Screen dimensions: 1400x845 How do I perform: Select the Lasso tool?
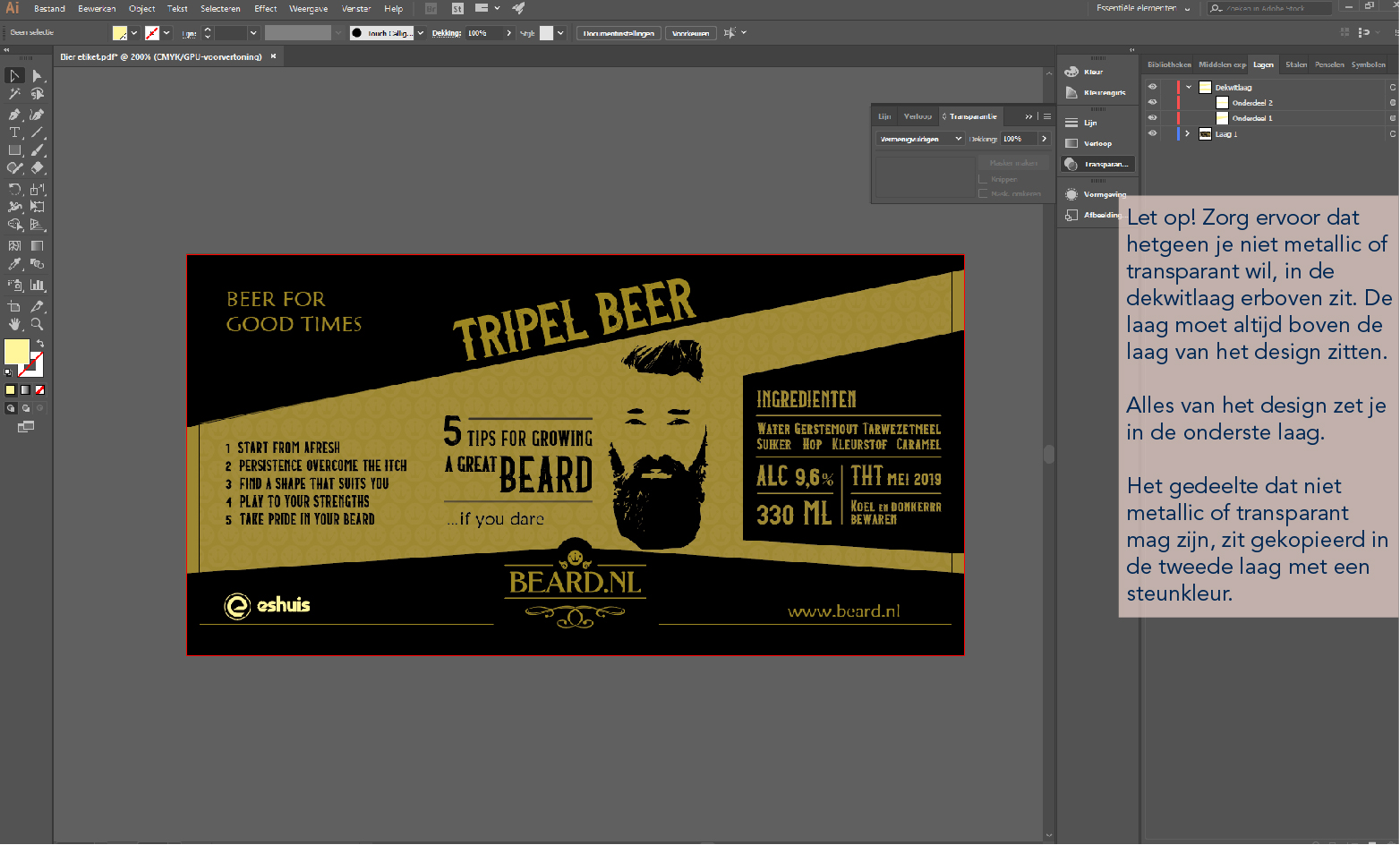pyautogui.click(x=37, y=94)
